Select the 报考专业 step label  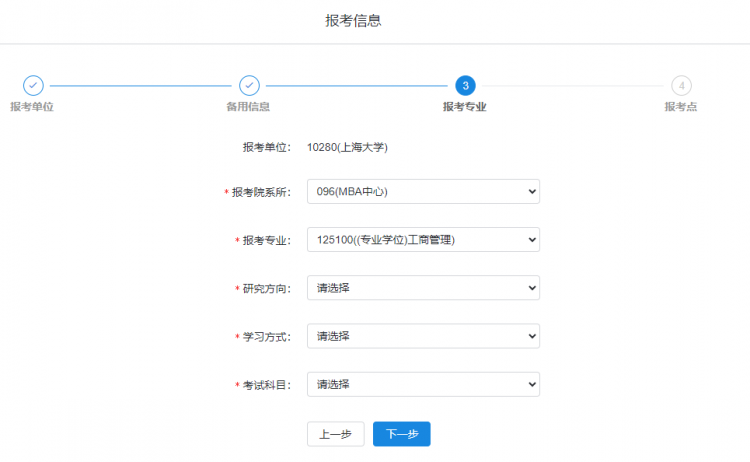click(464, 107)
